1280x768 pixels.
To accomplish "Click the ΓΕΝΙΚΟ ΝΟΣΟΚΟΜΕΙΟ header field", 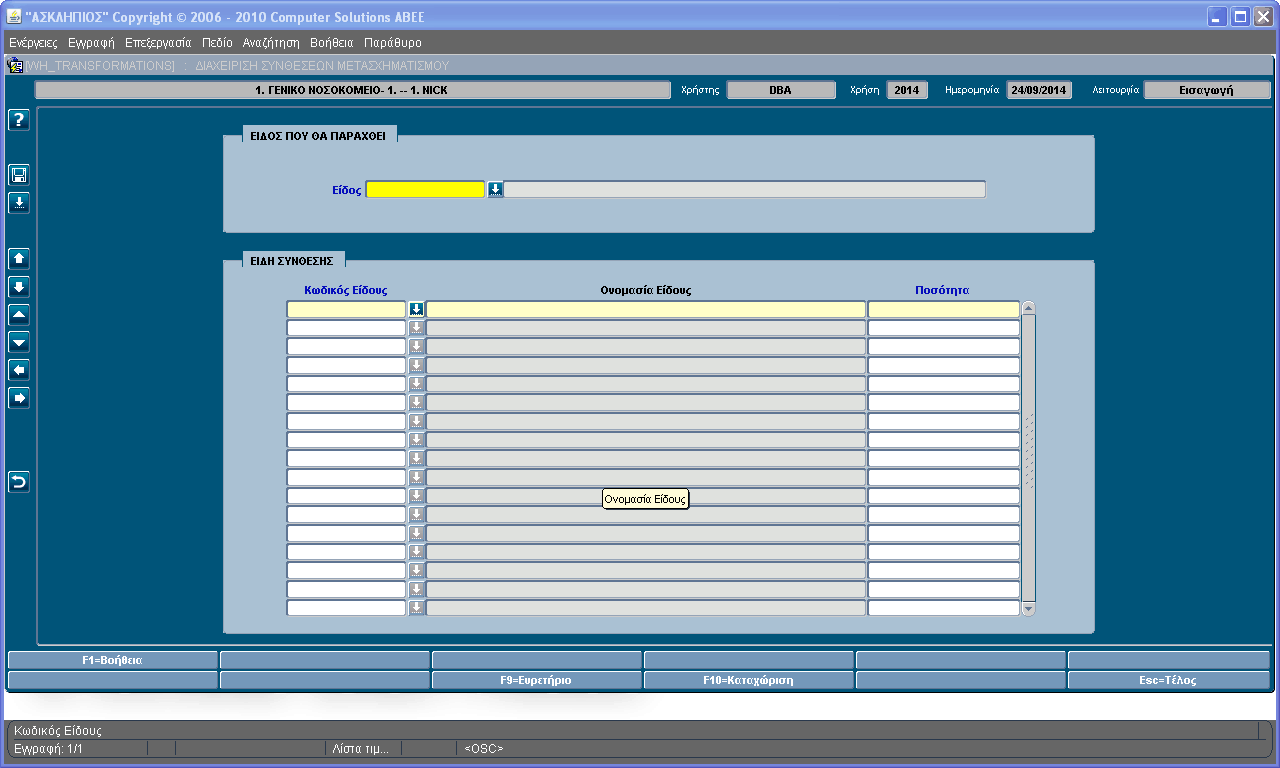I will 353,90.
